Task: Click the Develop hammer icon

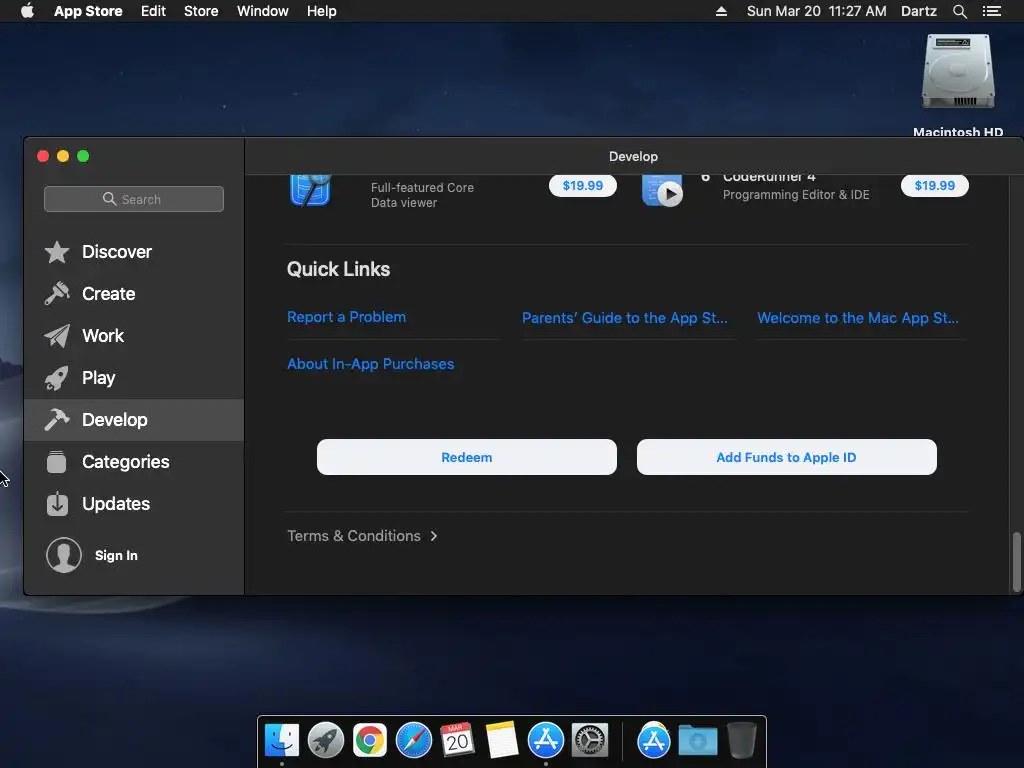Action: click(x=57, y=420)
